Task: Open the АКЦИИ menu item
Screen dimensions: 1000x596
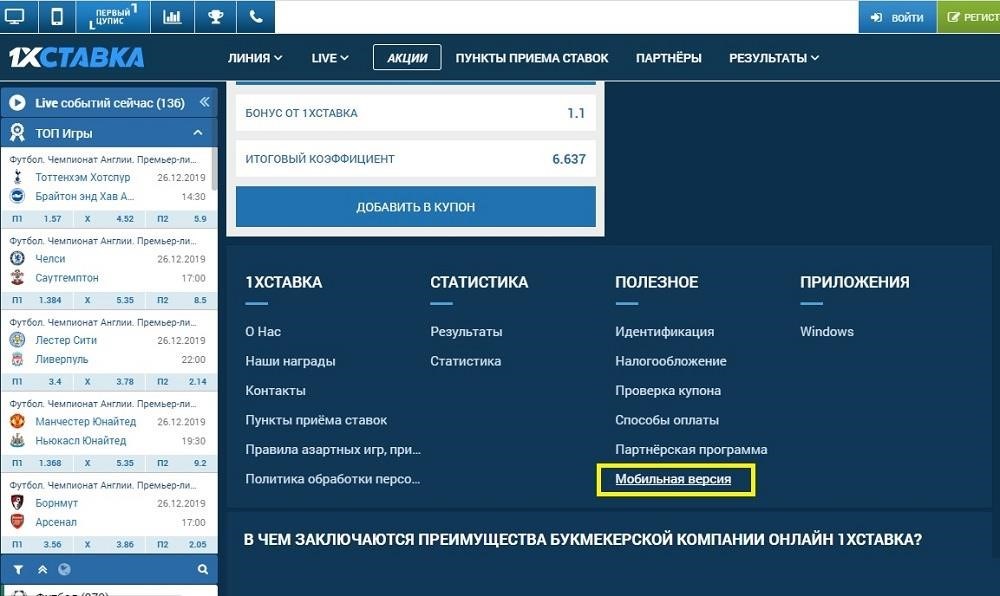Action: (x=407, y=57)
